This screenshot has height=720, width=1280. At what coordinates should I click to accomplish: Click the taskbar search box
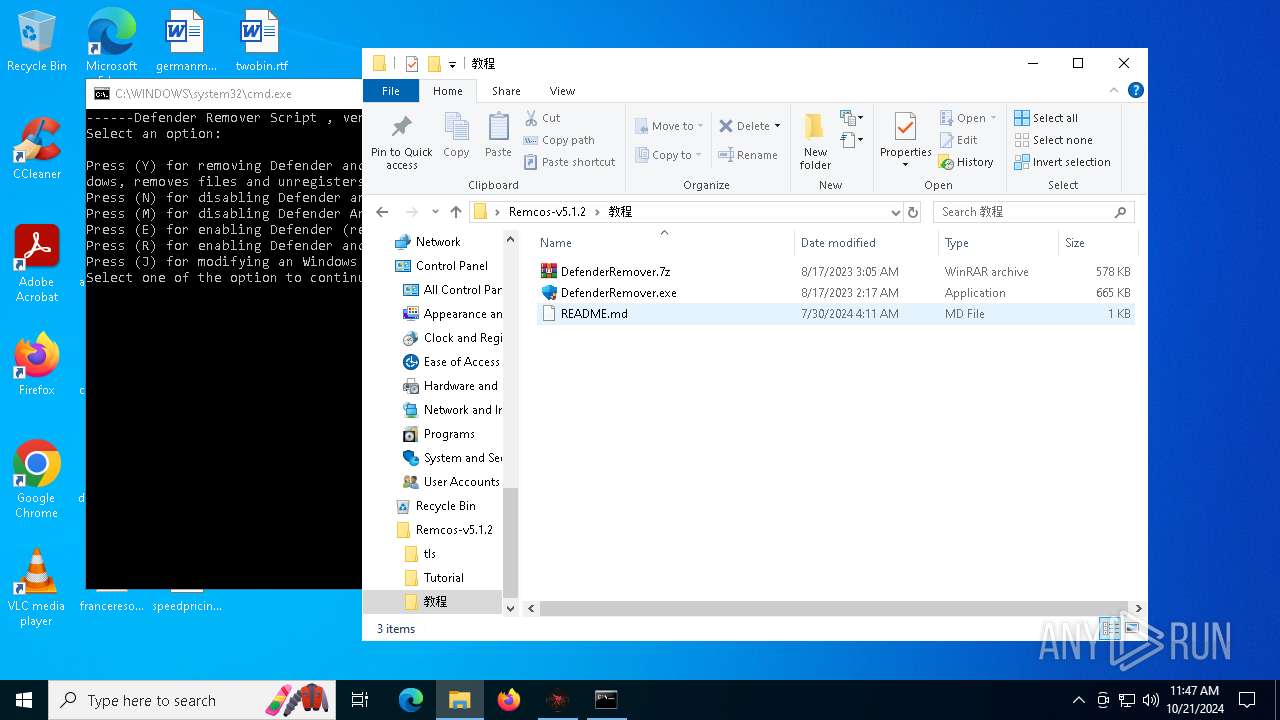tap(193, 700)
